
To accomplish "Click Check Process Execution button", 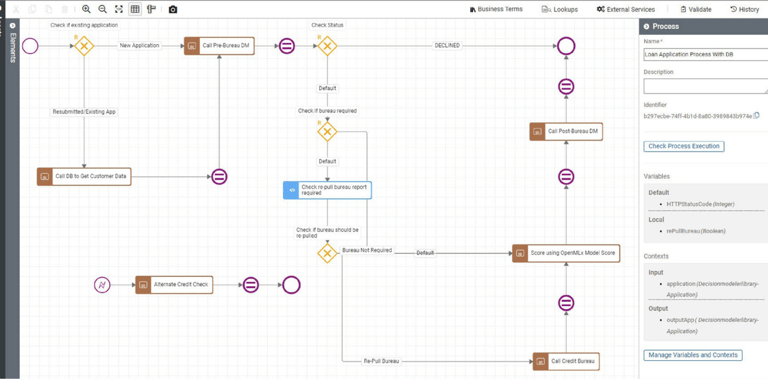I will (x=684, y=146).
